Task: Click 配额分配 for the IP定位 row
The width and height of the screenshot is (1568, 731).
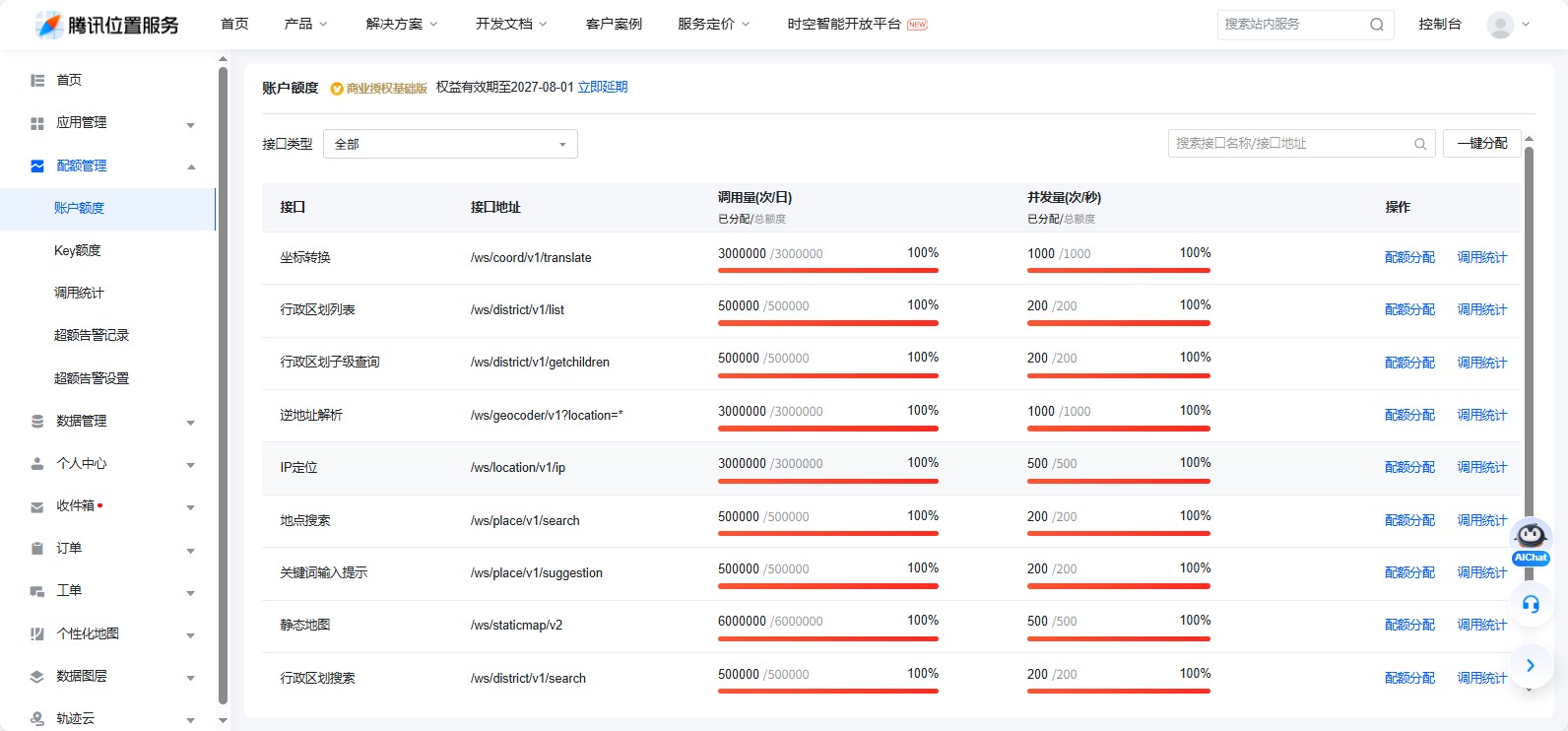Action: click(x=1409, y=467)
